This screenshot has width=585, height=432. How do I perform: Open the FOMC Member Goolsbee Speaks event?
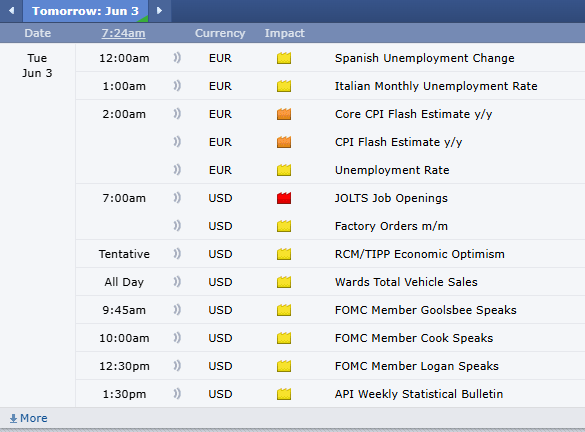coord(426,310)
